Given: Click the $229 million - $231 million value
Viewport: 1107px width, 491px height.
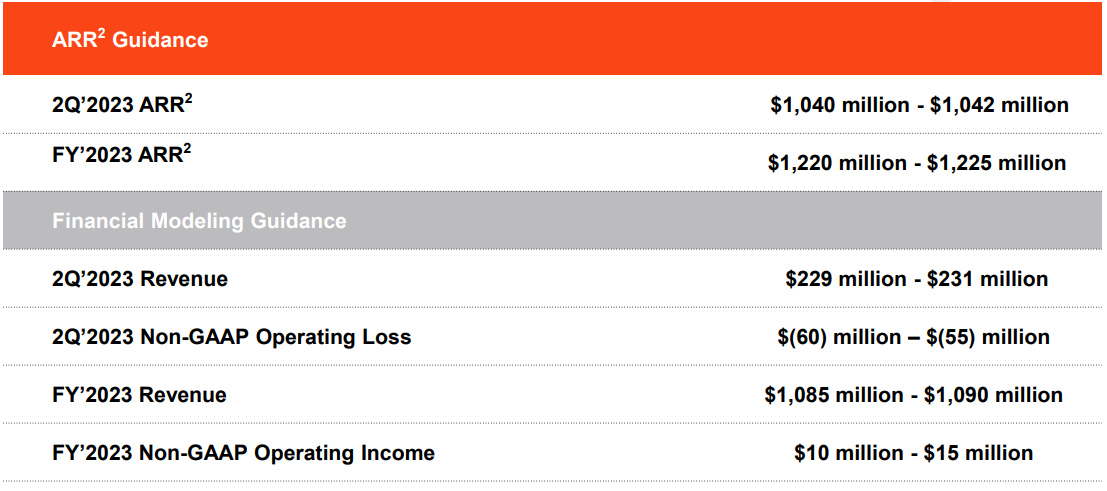Looking at the screenshot, I should pos(916,278).
